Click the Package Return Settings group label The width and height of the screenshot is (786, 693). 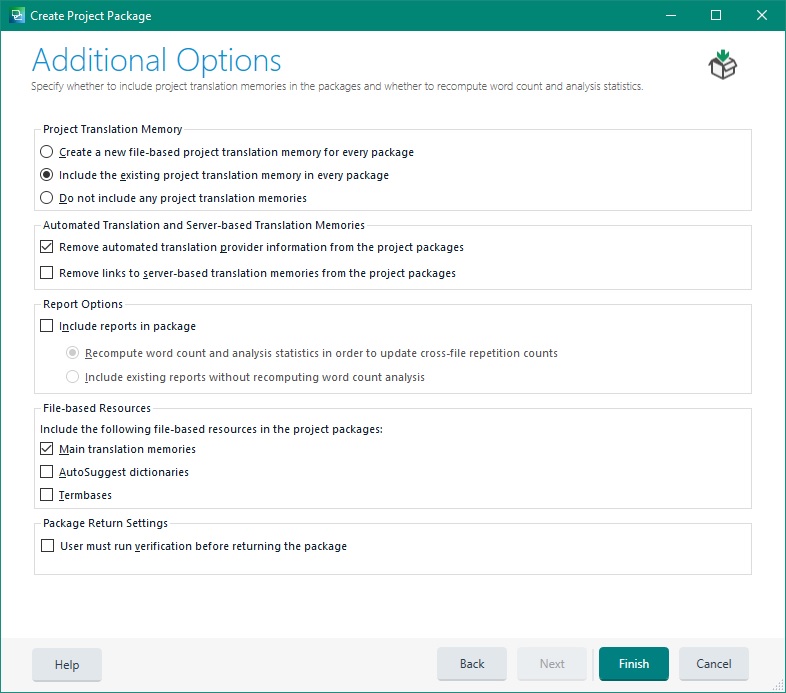105,523
